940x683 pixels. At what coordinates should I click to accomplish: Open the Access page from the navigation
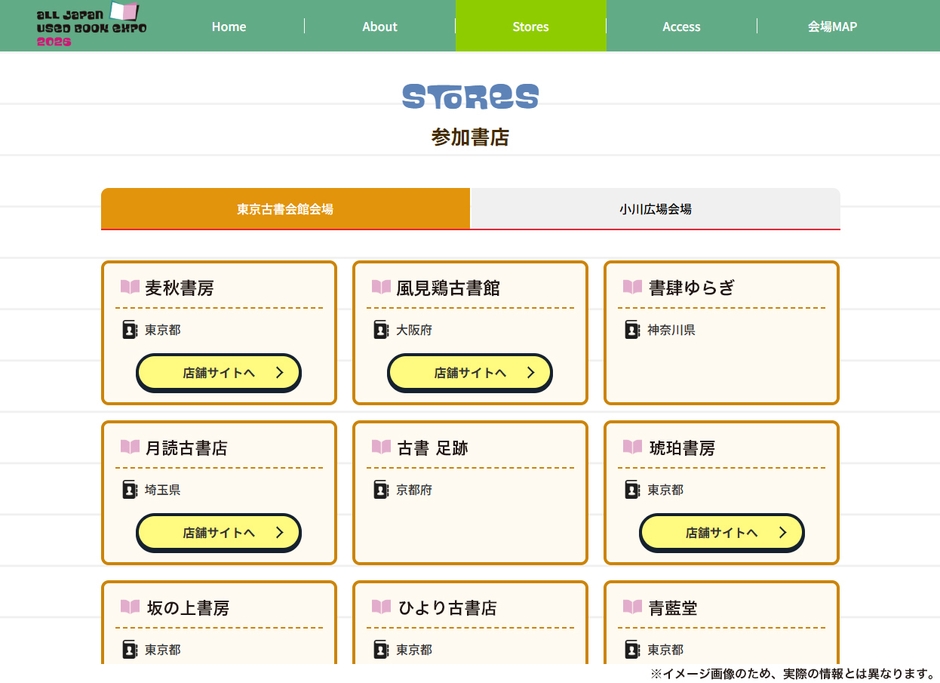(x=681, y=26)
